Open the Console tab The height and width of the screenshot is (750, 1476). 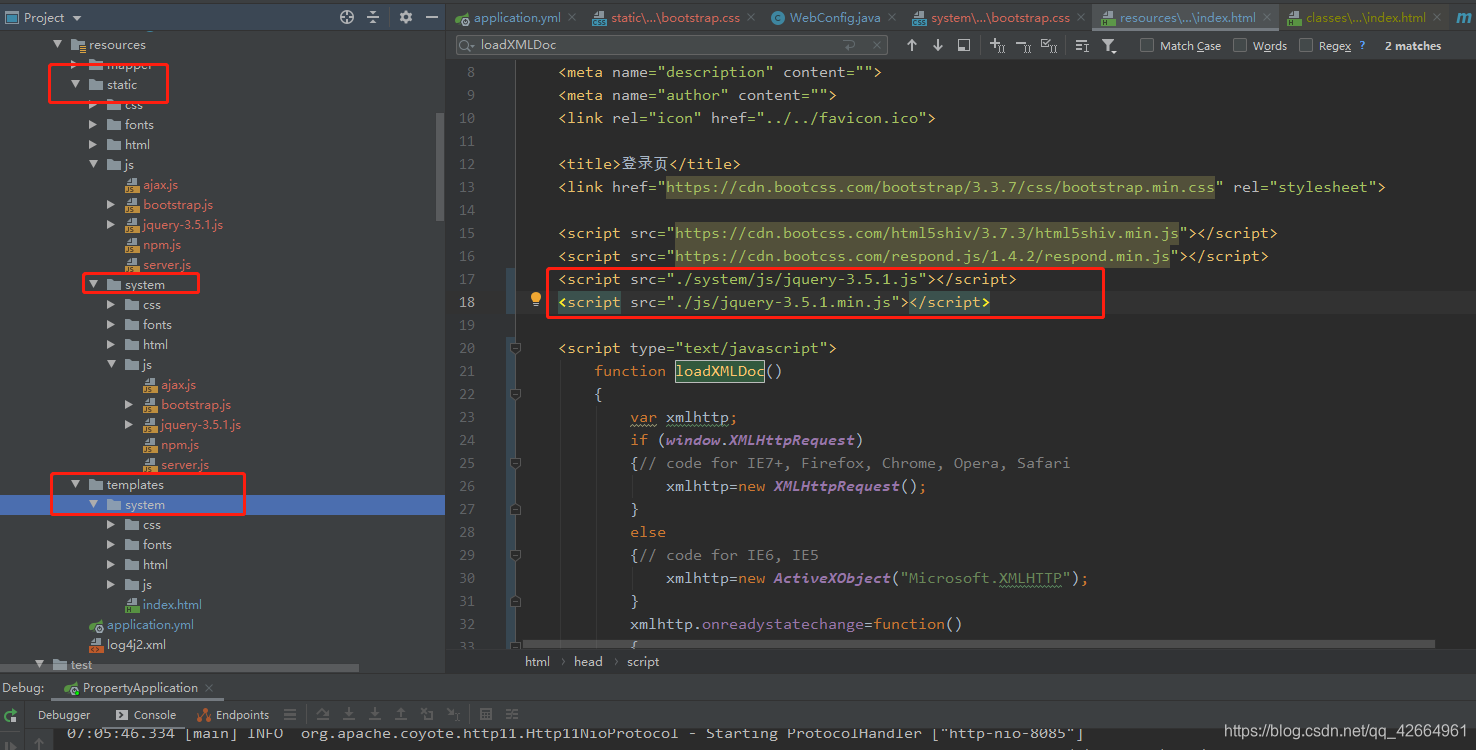(x=146, y=715)
